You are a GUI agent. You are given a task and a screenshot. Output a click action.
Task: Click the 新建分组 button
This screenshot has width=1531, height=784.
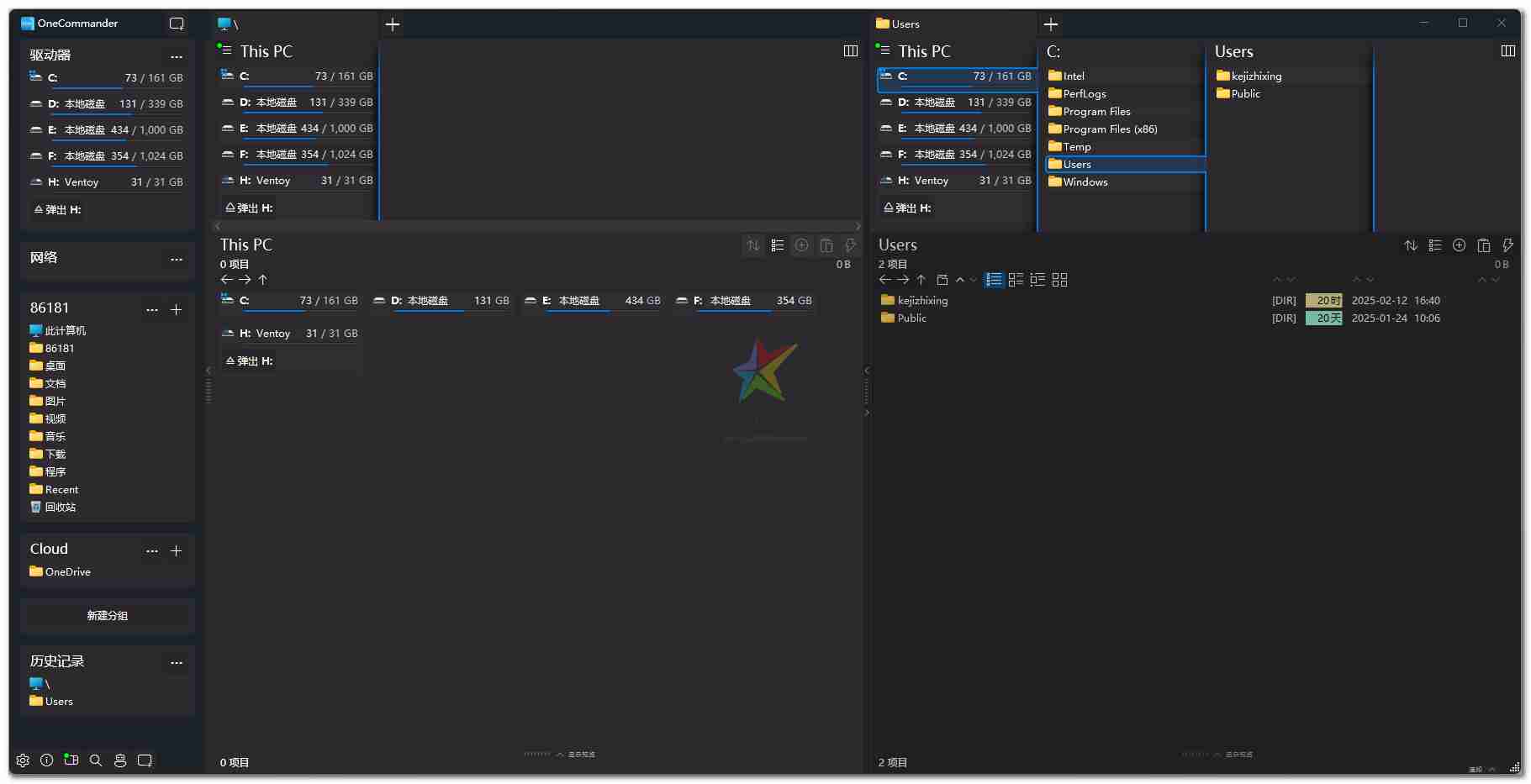(x=108, y=616)
